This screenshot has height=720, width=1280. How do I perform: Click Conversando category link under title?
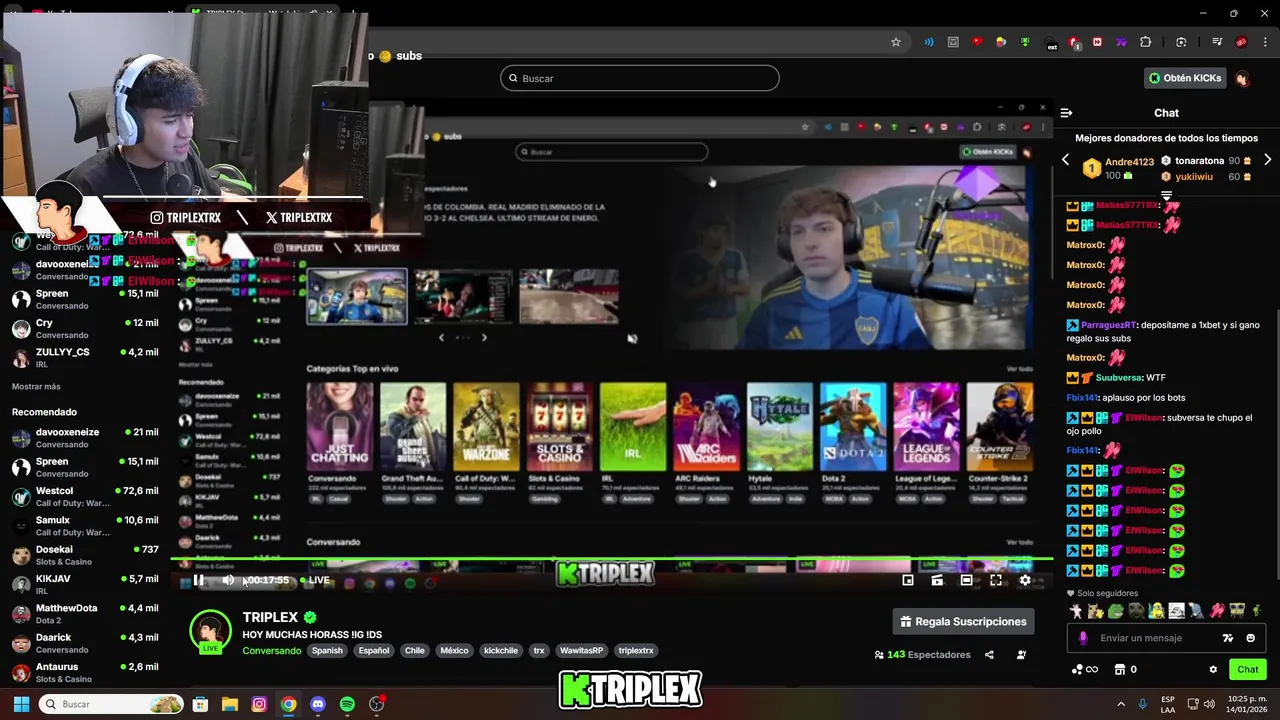click(x=271, y=651)
